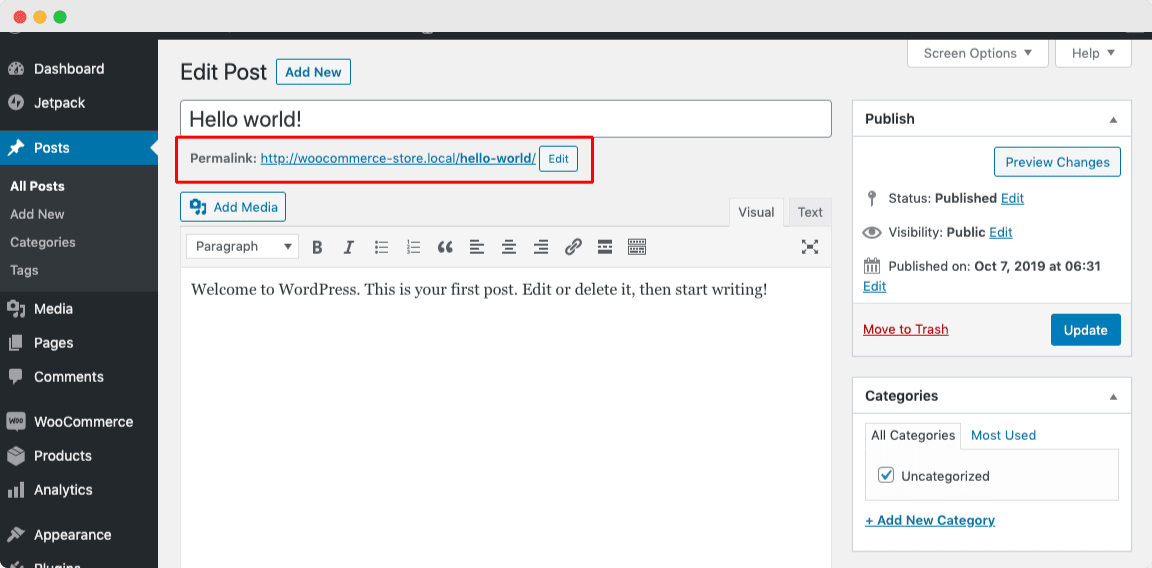Image resolution: width=1152 pixels, height=568 pixels.
Task: Expand the Screen Options panel
Action: tap(977, 54)
